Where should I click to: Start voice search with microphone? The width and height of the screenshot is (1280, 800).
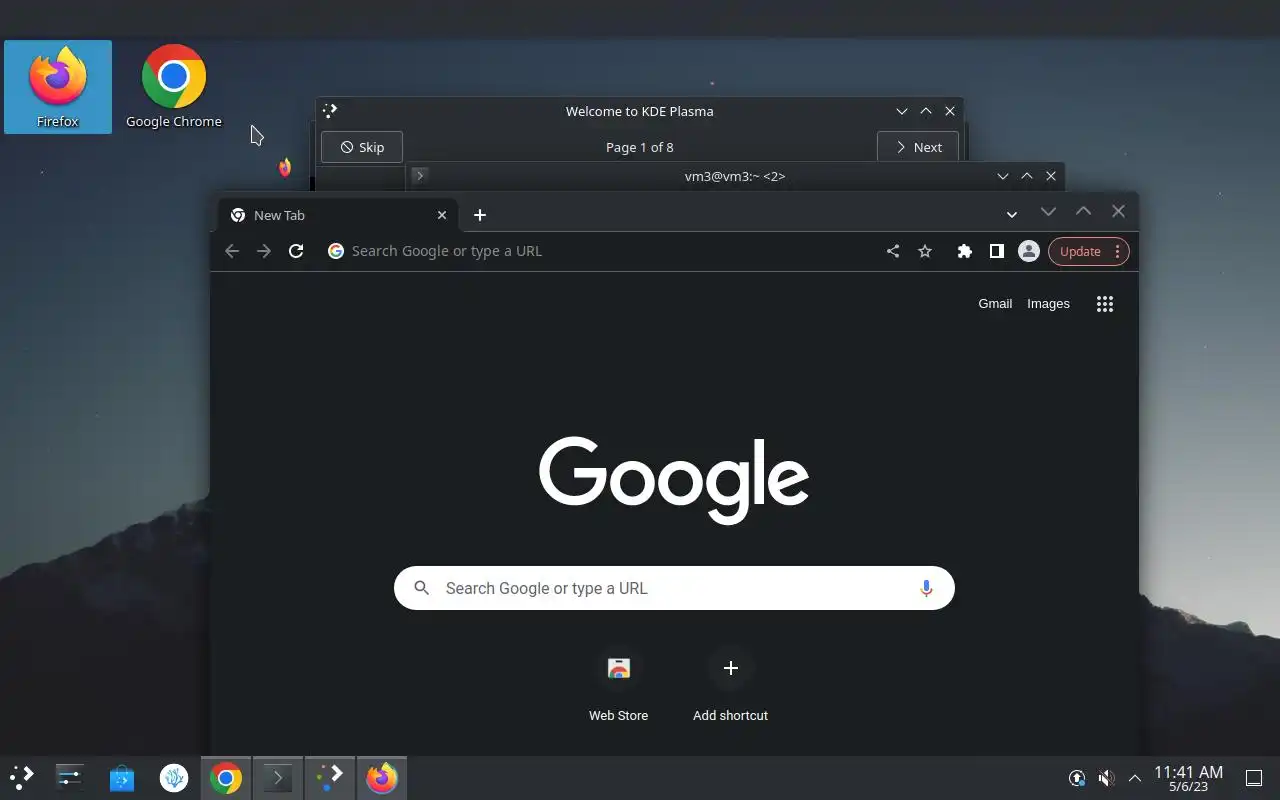[x=926, y=588]
